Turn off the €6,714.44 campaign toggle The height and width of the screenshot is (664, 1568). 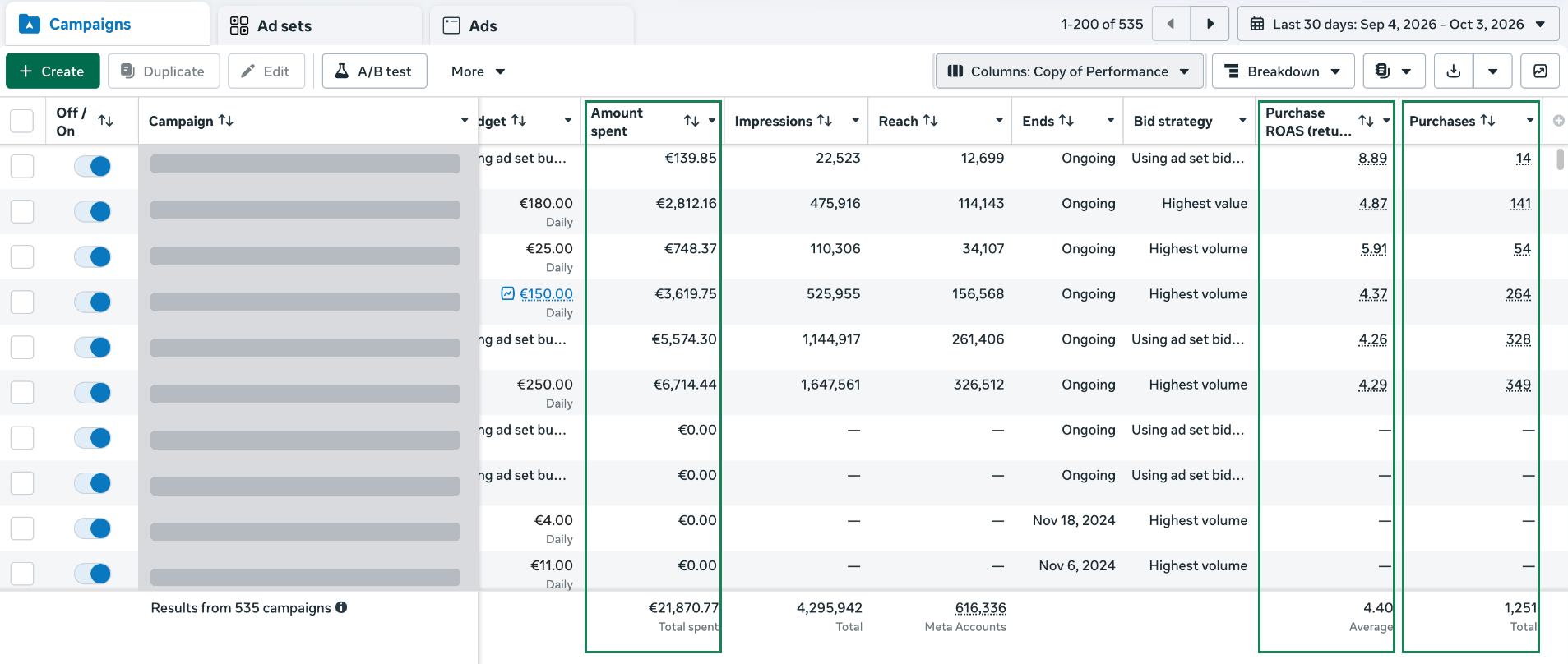coord(93,392)
